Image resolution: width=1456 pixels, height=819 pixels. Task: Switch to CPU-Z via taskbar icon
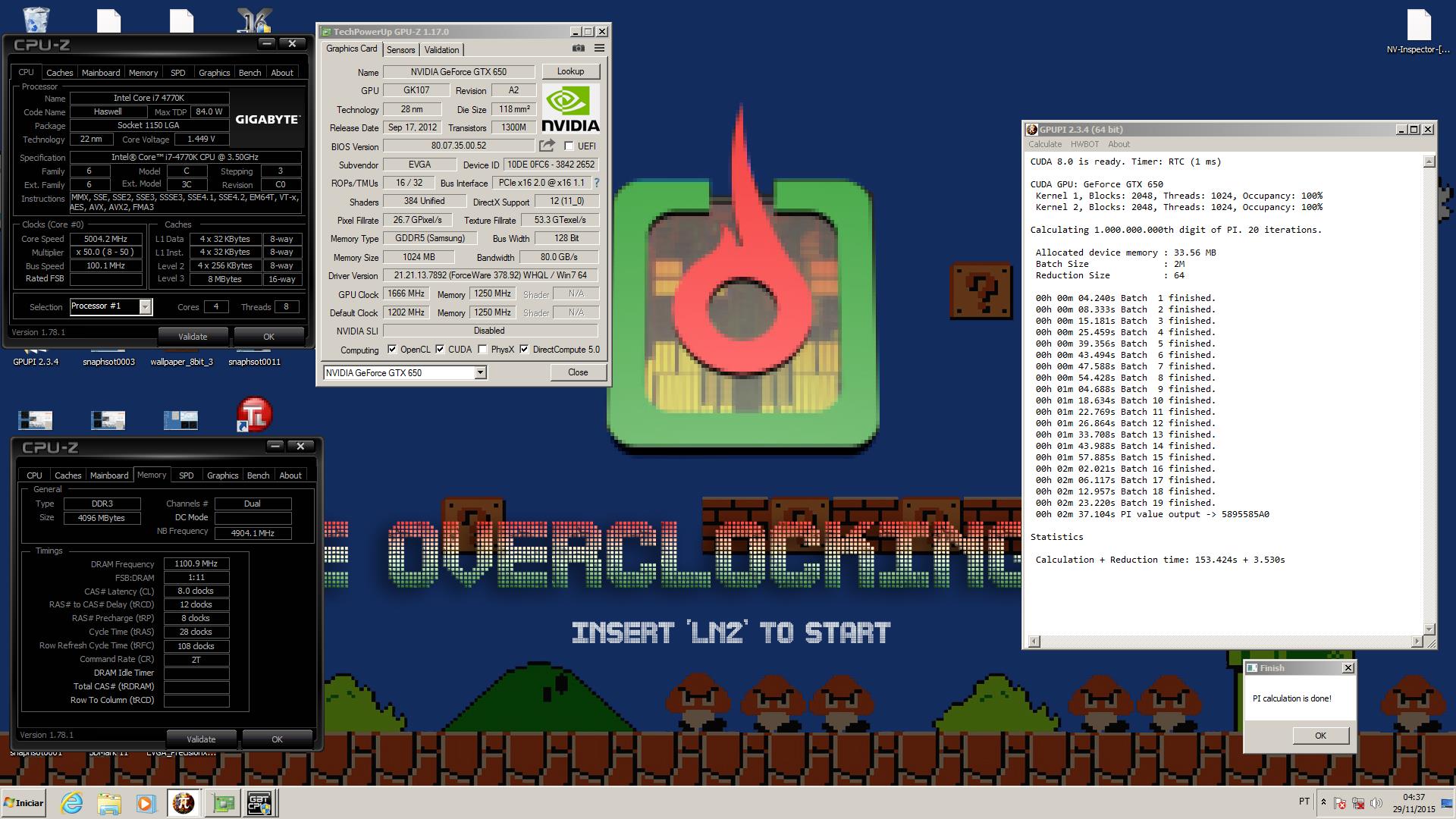pyautogui.click(x=260, y=803)
